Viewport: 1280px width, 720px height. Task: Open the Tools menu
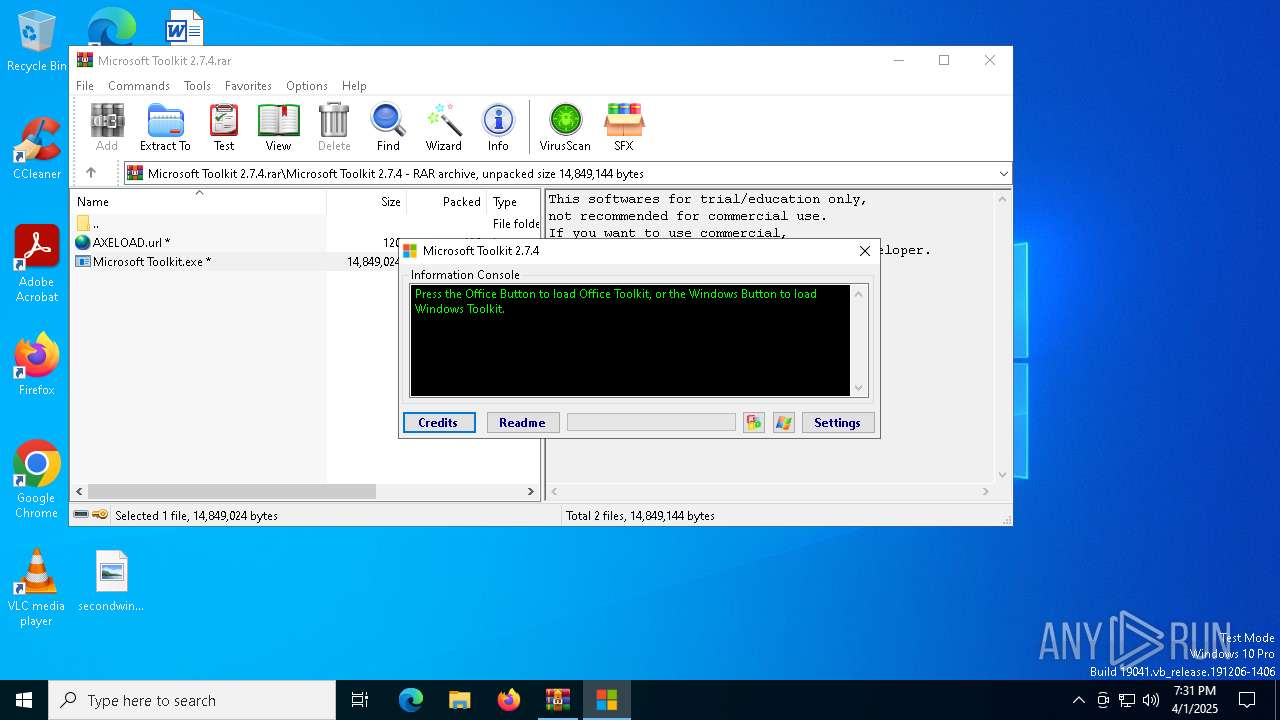click(197, 86)
